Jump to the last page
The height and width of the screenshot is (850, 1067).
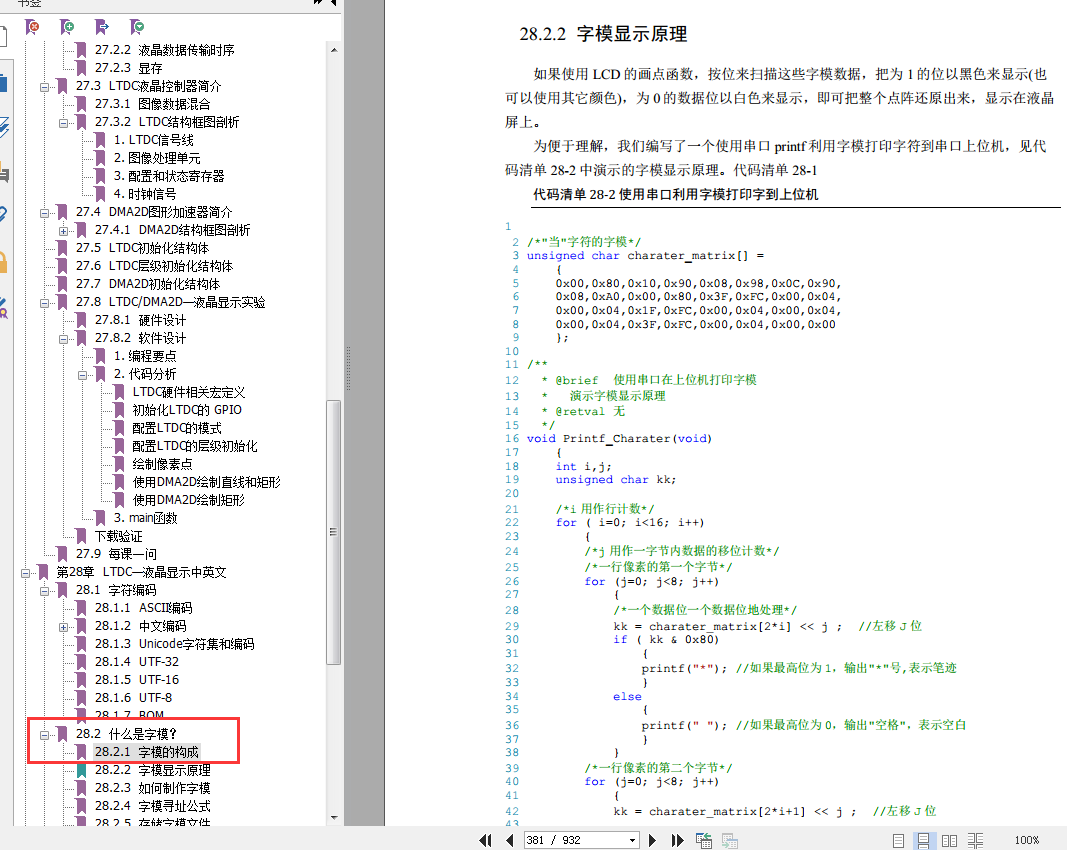coord(677,840)
